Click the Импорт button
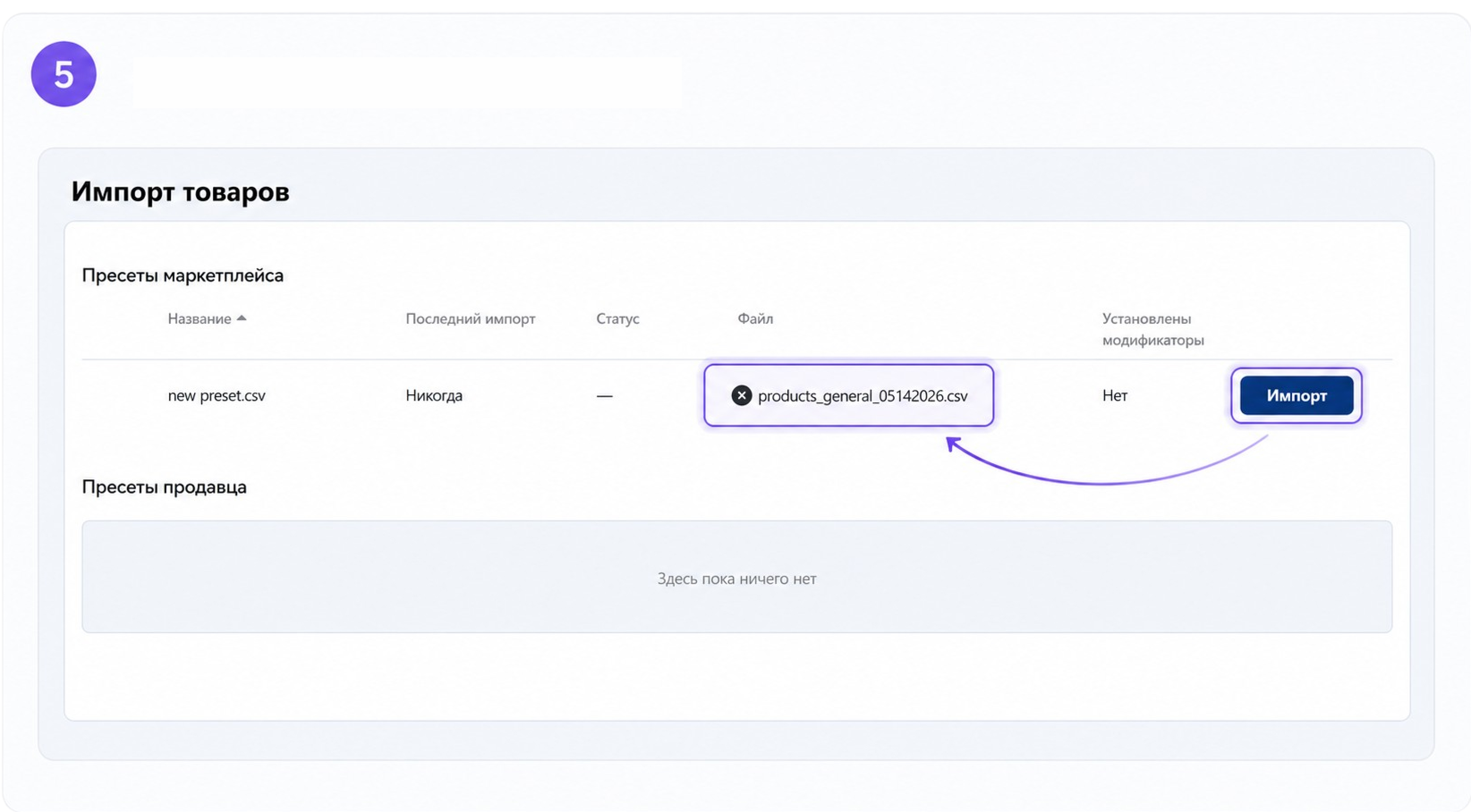This screenshot has height=812, width=1471. 1296,395
